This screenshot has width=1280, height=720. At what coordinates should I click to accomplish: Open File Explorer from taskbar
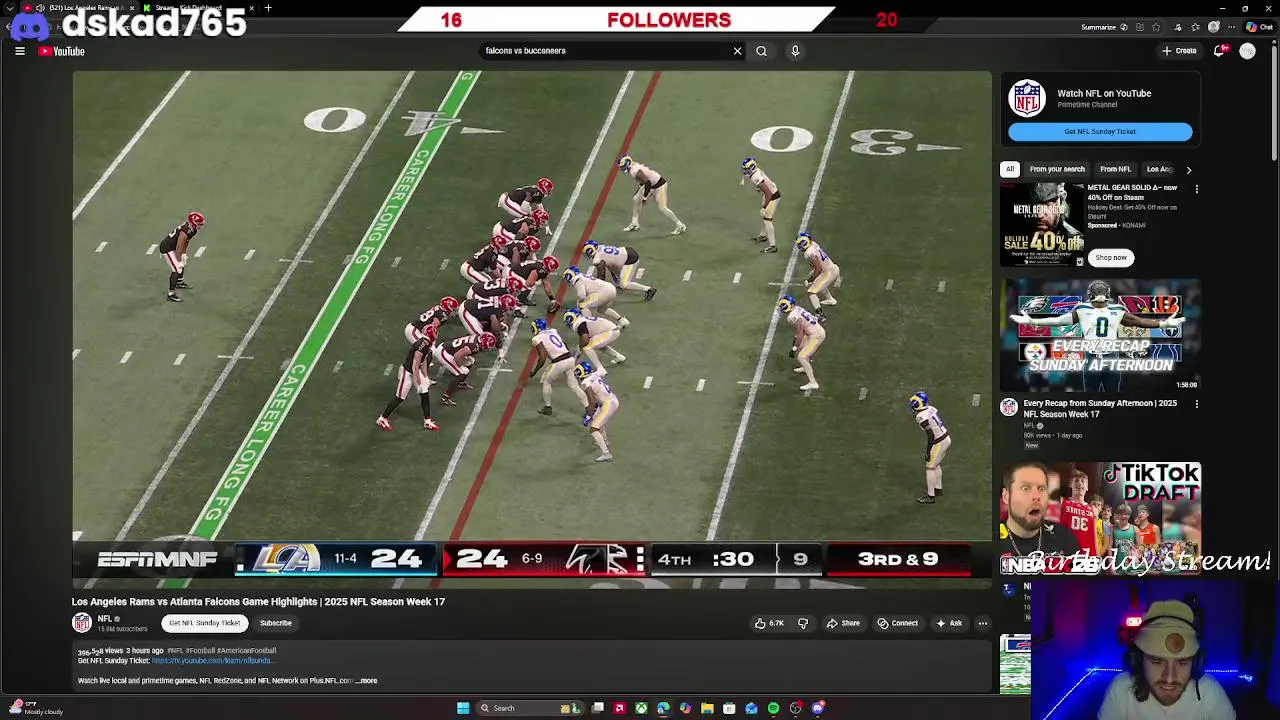coord(707,708)
